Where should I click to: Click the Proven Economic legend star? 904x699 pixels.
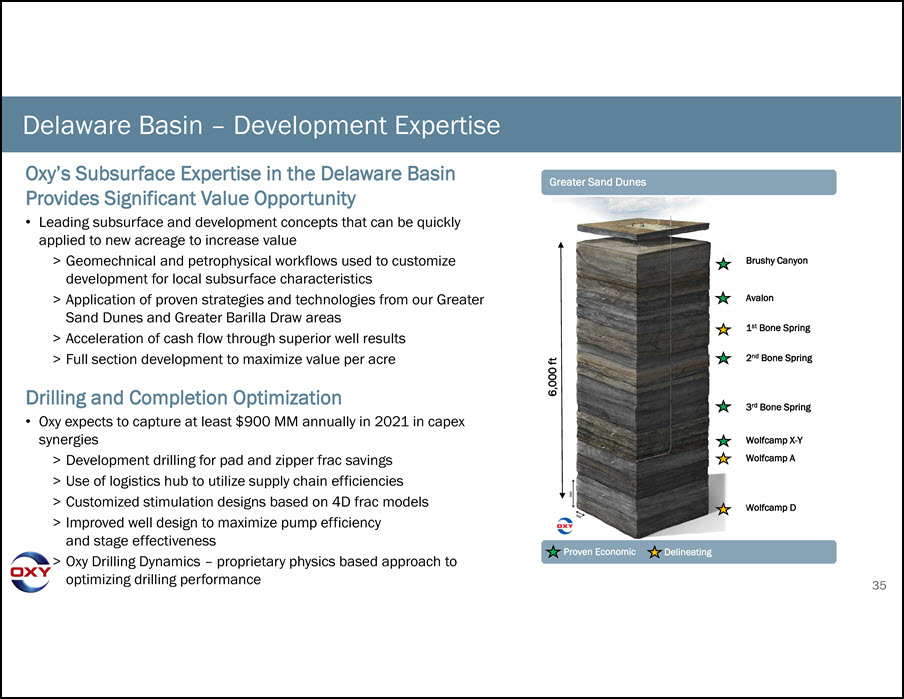[553, 552]
